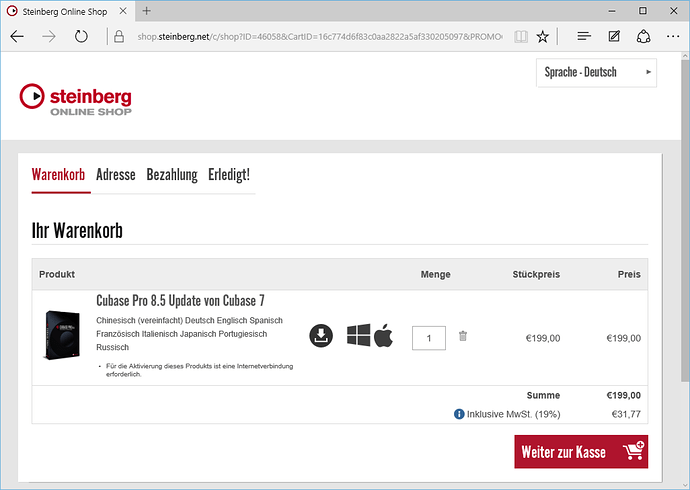Make a web note with pen icon

(x=614, y=37)
